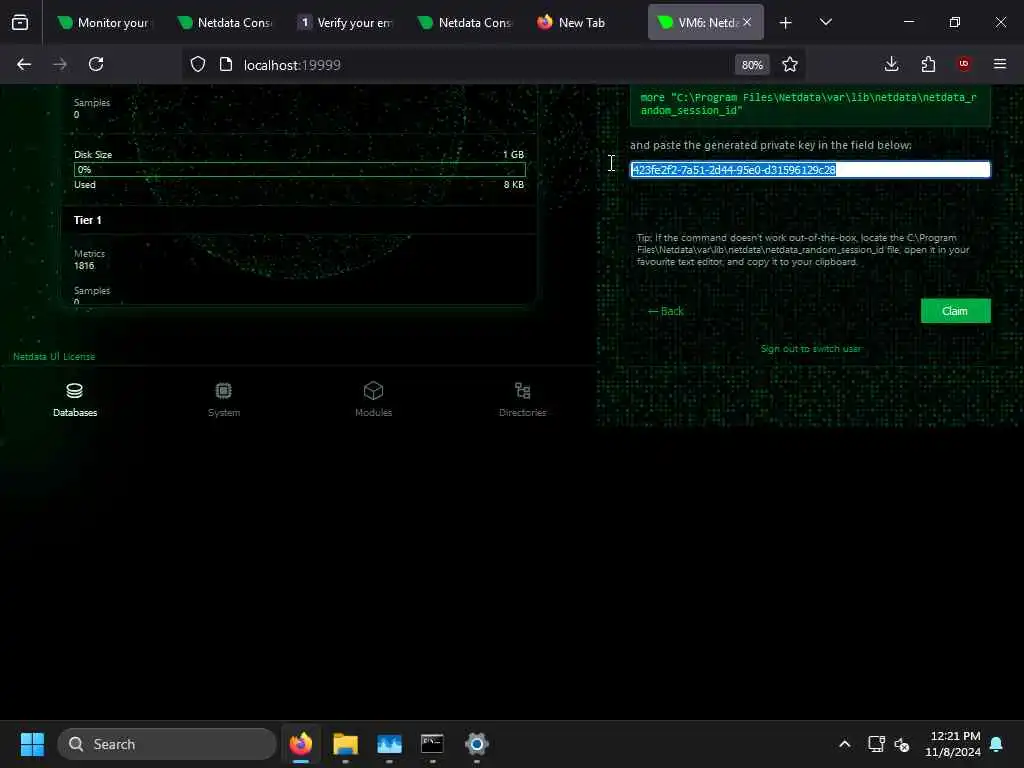The width and height of the screenshot is (1024, 768).
Task: Reset the 80% zoom level
Action: tap(752, 65)
